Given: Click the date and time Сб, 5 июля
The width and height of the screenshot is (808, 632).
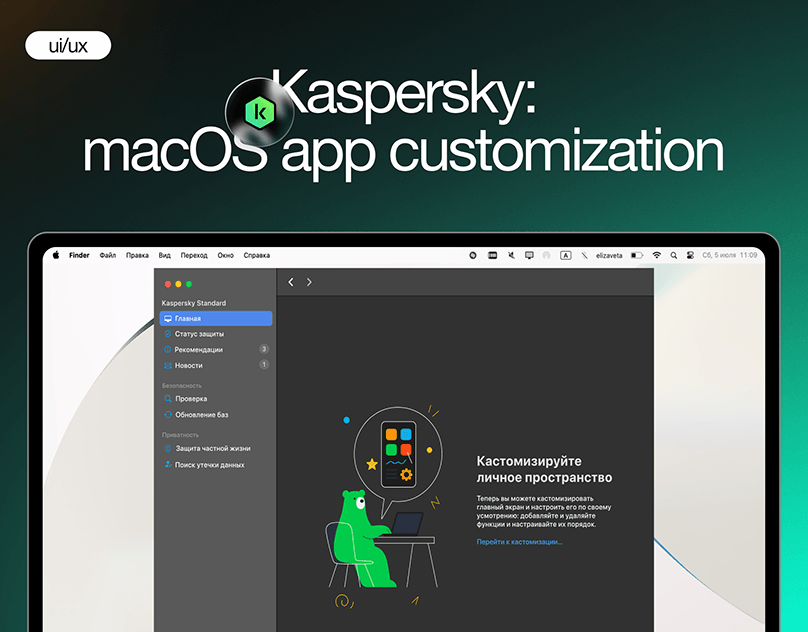Looking at the screenshot, I should (x=730, y=255).
